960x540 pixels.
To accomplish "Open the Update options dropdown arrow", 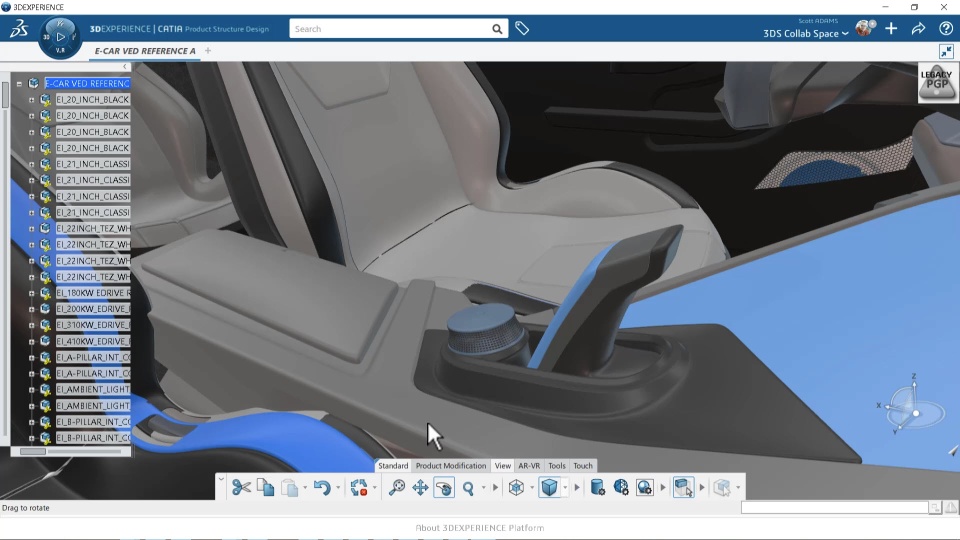I will [x=374, y=488].
